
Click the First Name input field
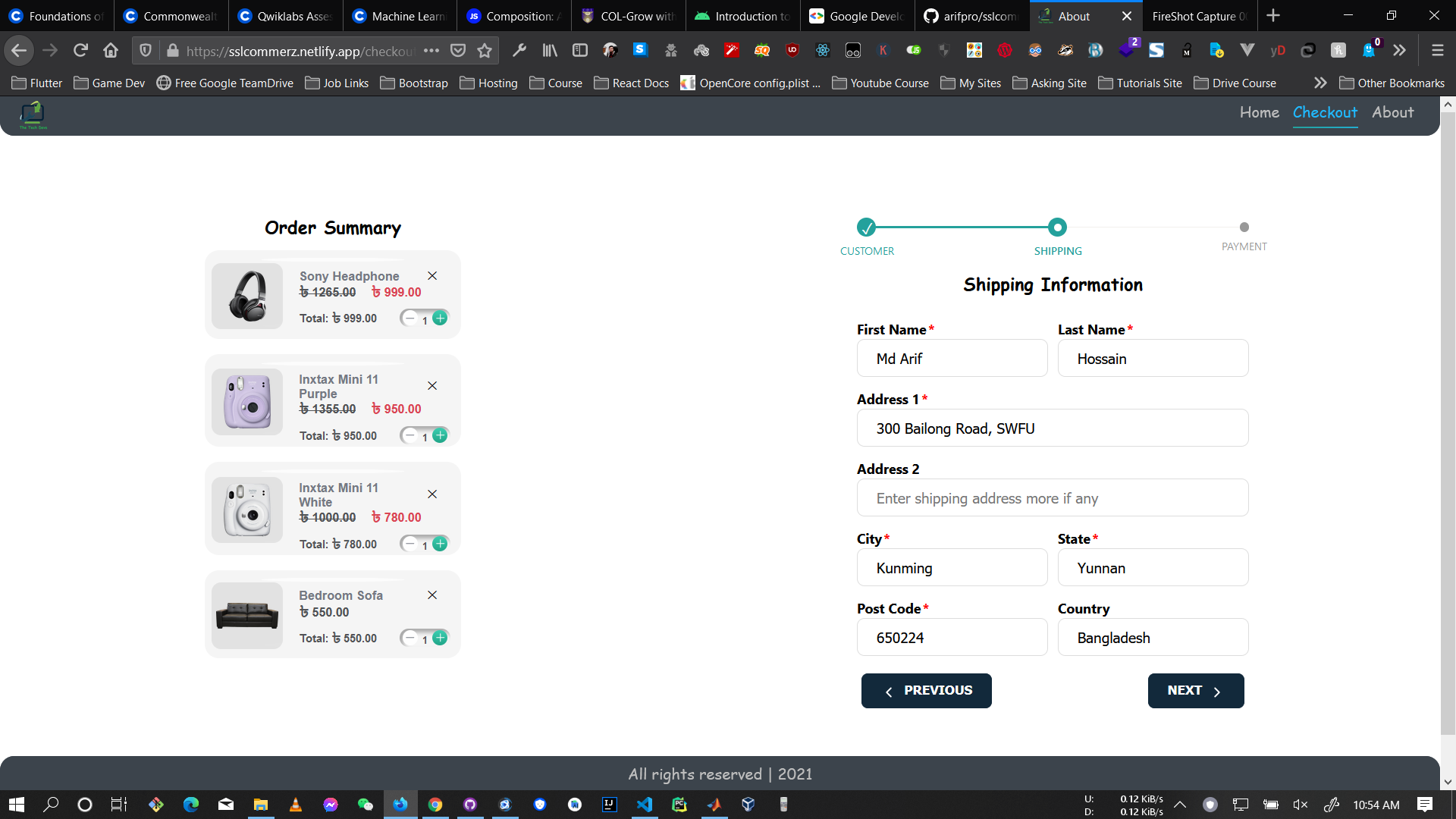point(951,358)
